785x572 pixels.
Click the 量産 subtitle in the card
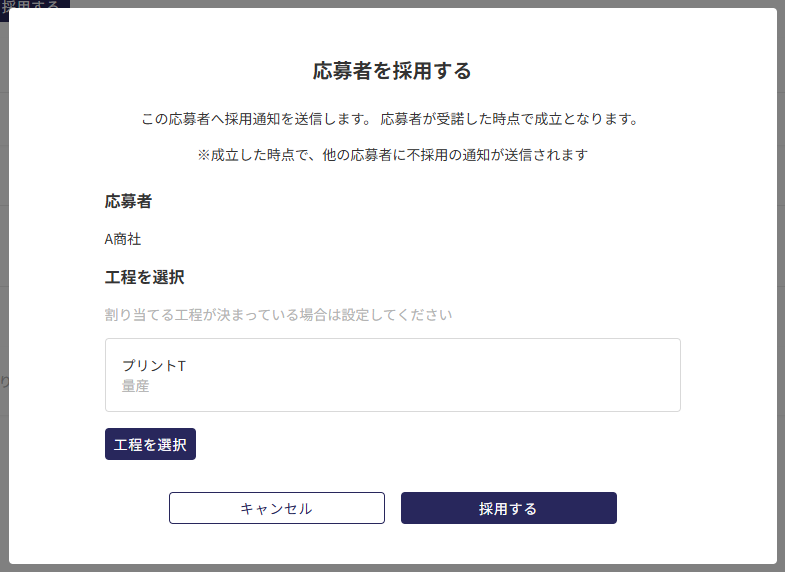point(136,386)
